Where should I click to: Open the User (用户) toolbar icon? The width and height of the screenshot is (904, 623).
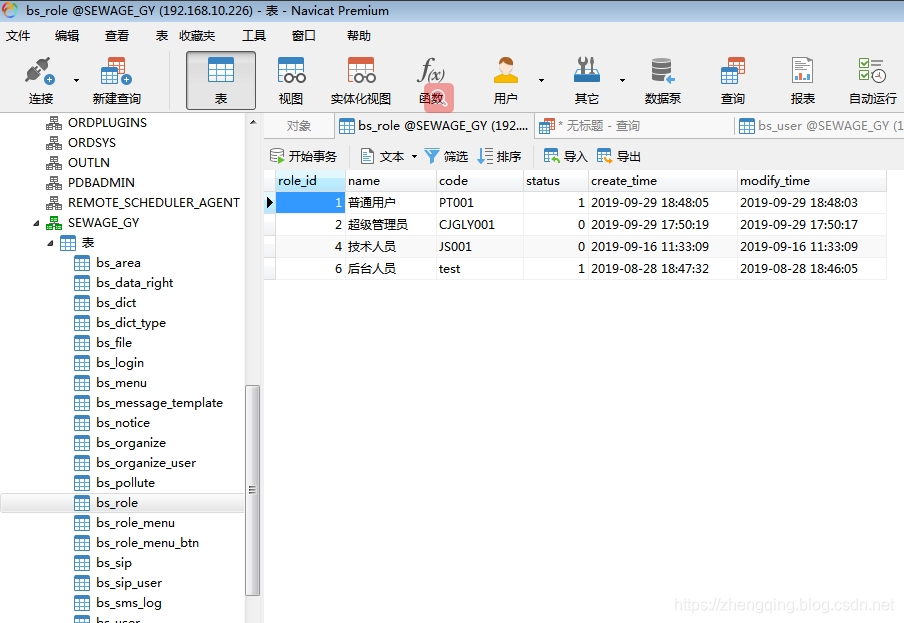click(506, 70)
